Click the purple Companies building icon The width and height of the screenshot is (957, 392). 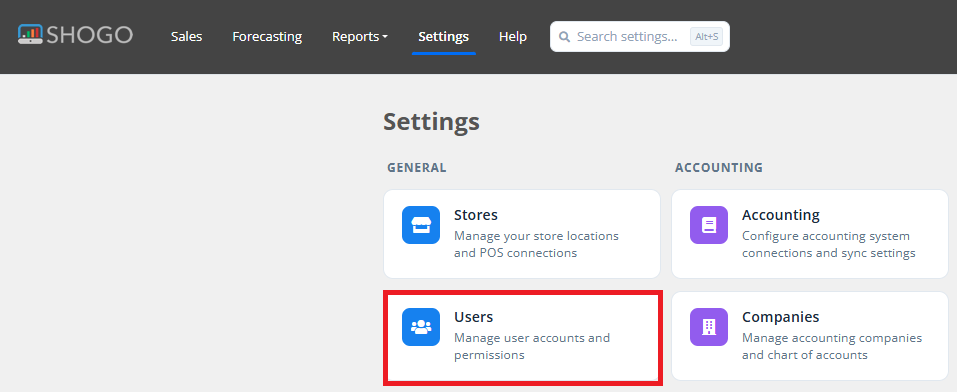pyautogui.click(x=709, y=327)
